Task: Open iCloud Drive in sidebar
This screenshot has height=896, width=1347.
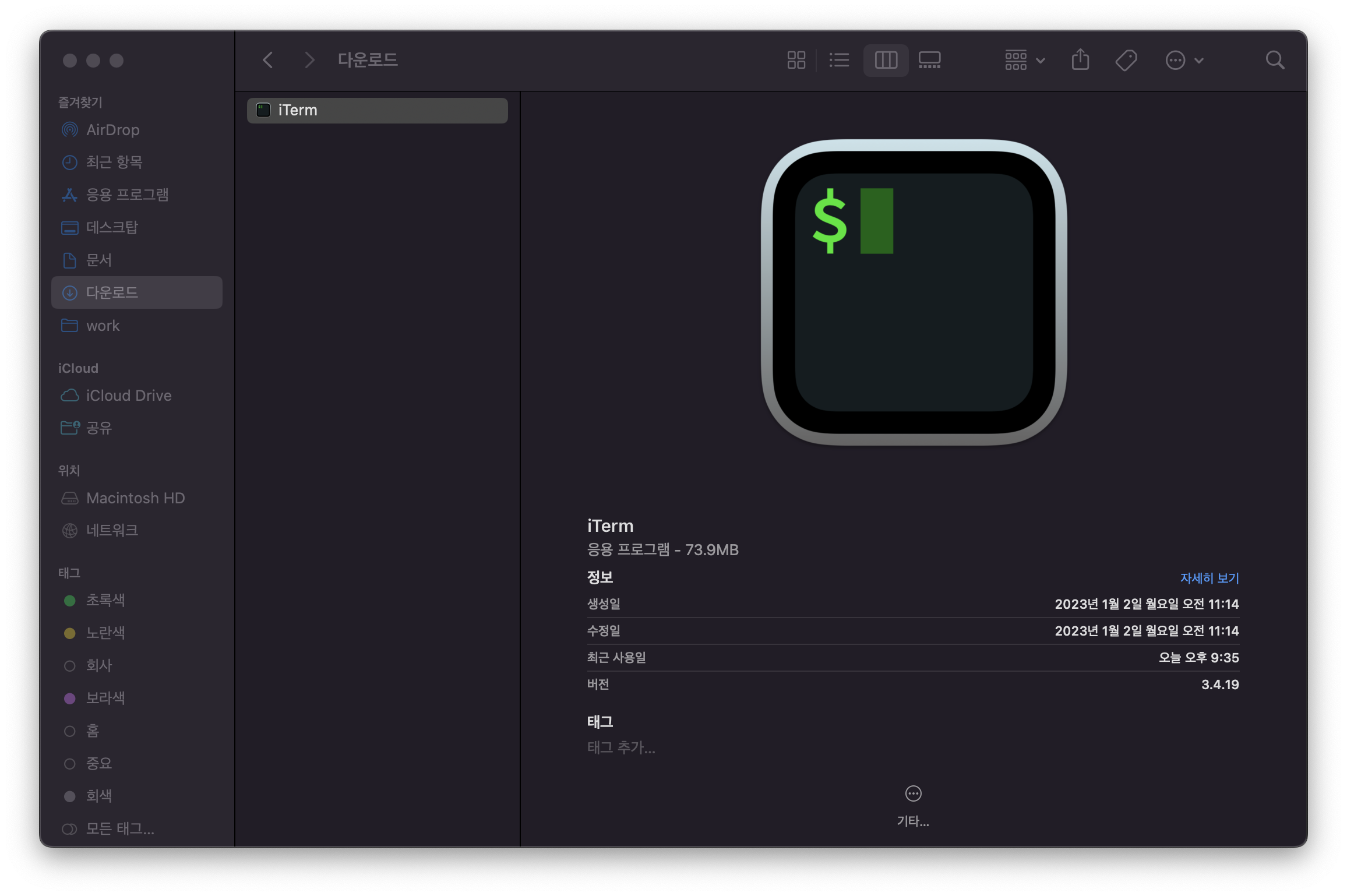Action: (x=137, y=396)
